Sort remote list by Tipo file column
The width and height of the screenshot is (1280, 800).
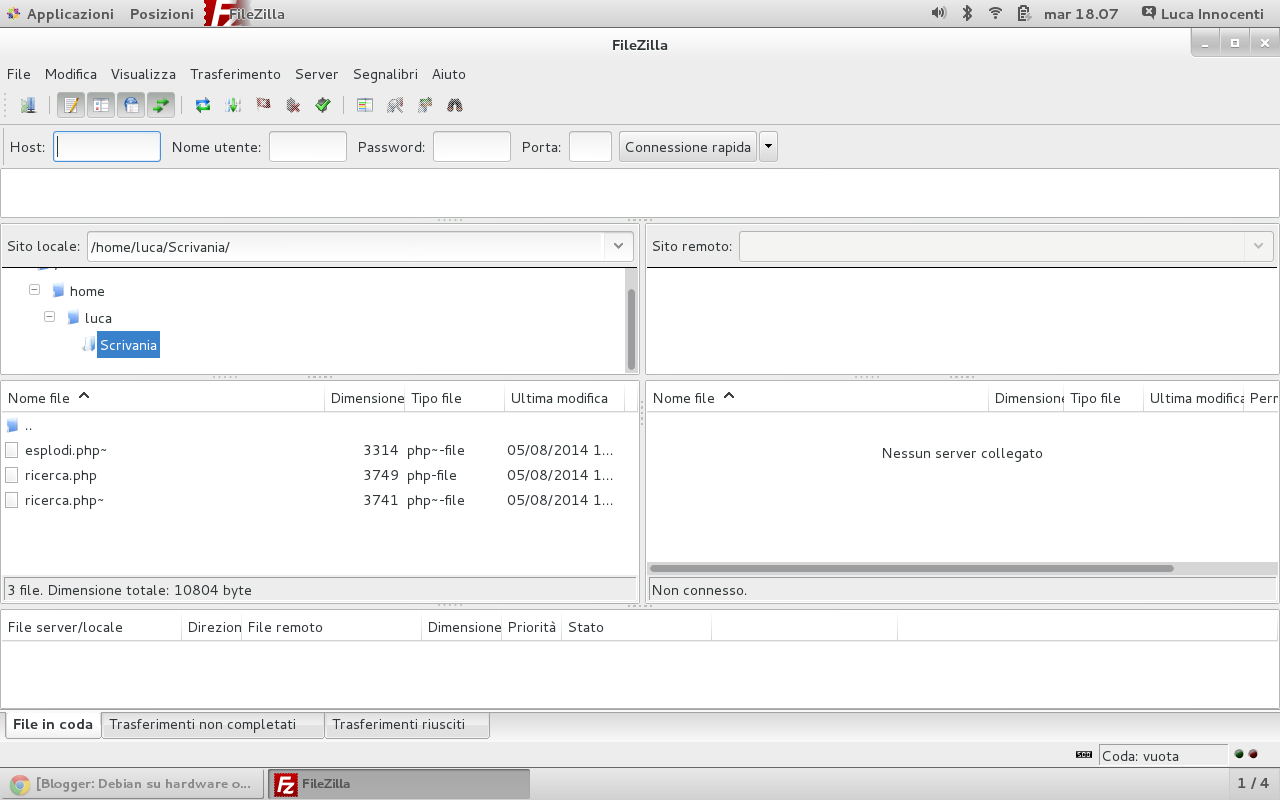[x=1104, y=398]
